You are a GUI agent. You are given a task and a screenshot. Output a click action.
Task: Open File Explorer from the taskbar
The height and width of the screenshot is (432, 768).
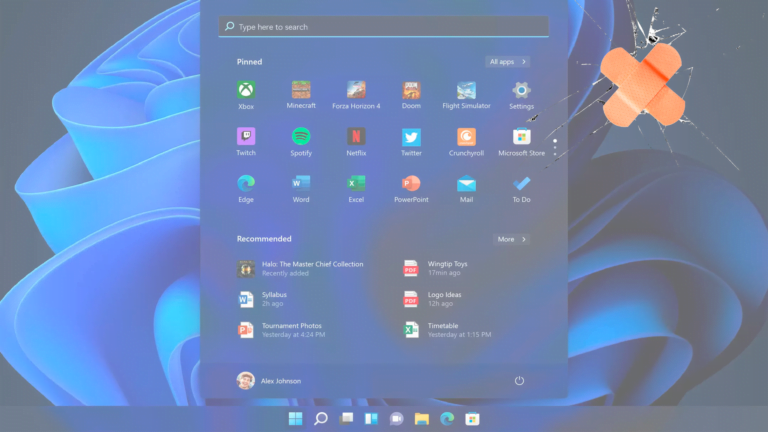tap(422, 419)
